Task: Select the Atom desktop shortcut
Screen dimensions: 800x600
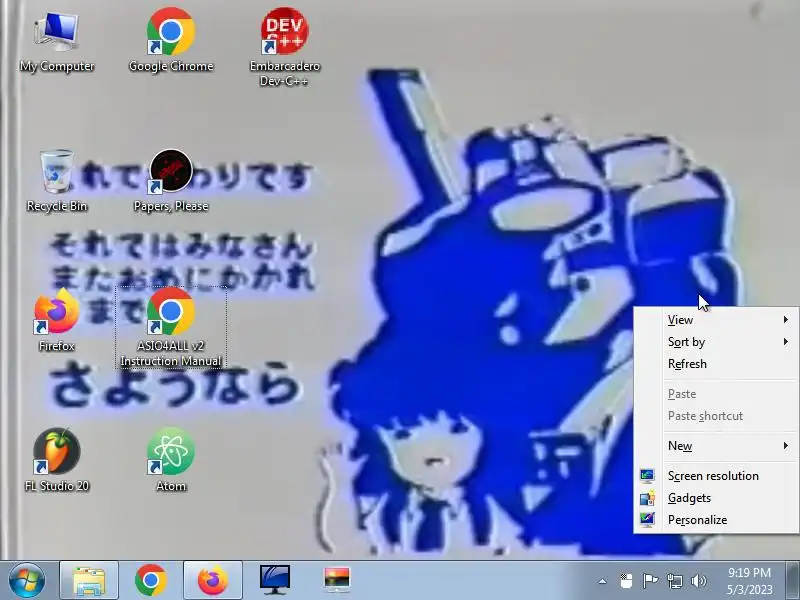Action: [171, 460]
